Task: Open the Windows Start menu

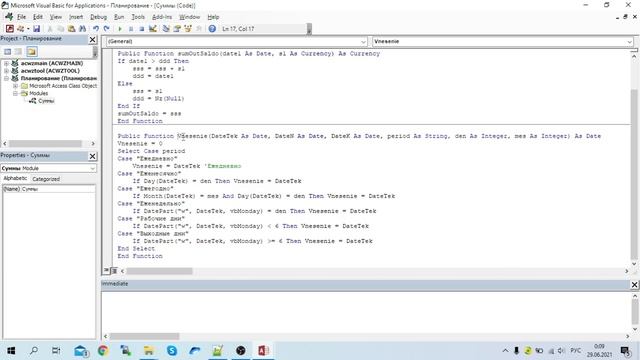Action: pyautogui.click(x=11, y=351)
